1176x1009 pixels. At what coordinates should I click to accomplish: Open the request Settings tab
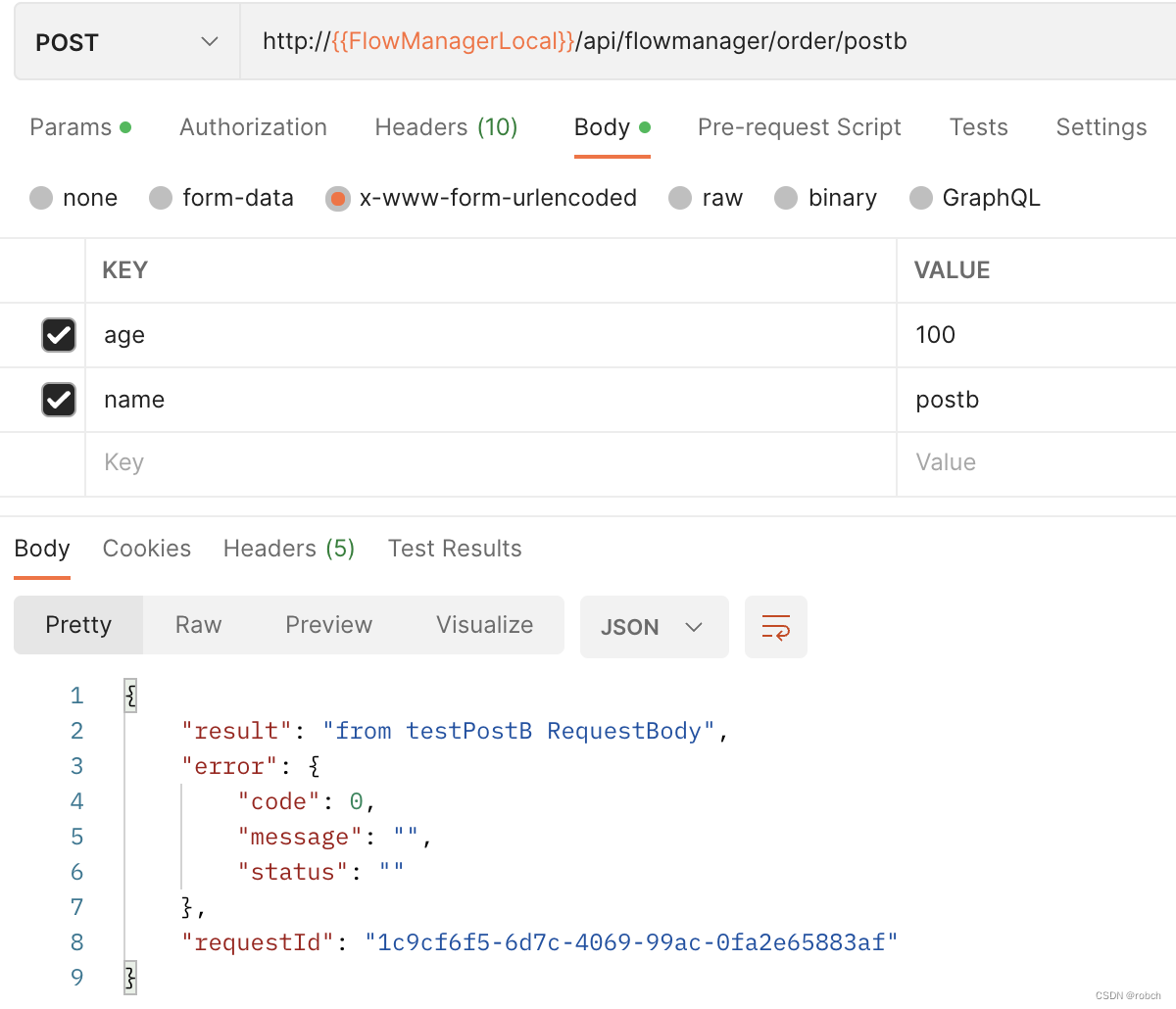[1101, 126]
